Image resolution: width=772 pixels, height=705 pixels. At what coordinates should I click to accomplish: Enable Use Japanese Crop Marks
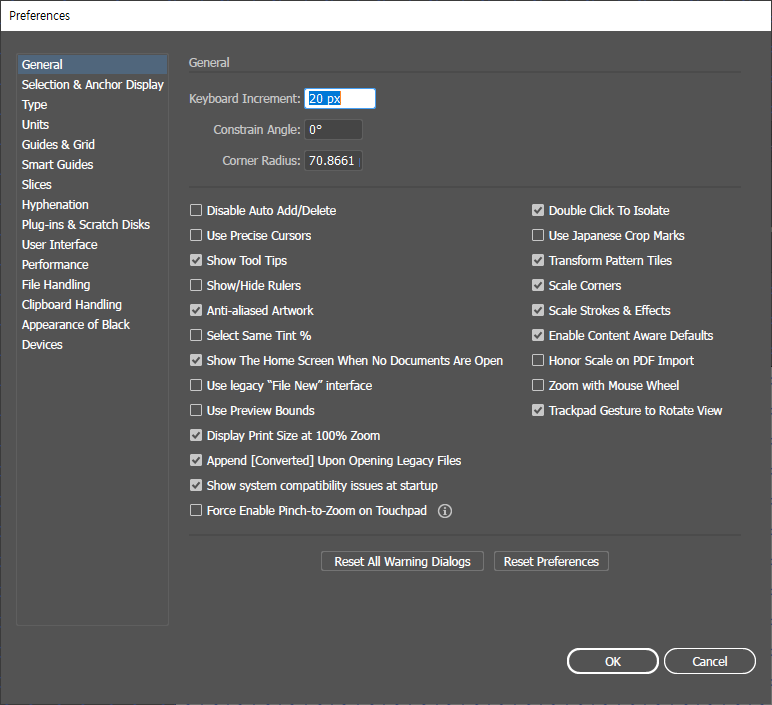click(x=538, y=235)
